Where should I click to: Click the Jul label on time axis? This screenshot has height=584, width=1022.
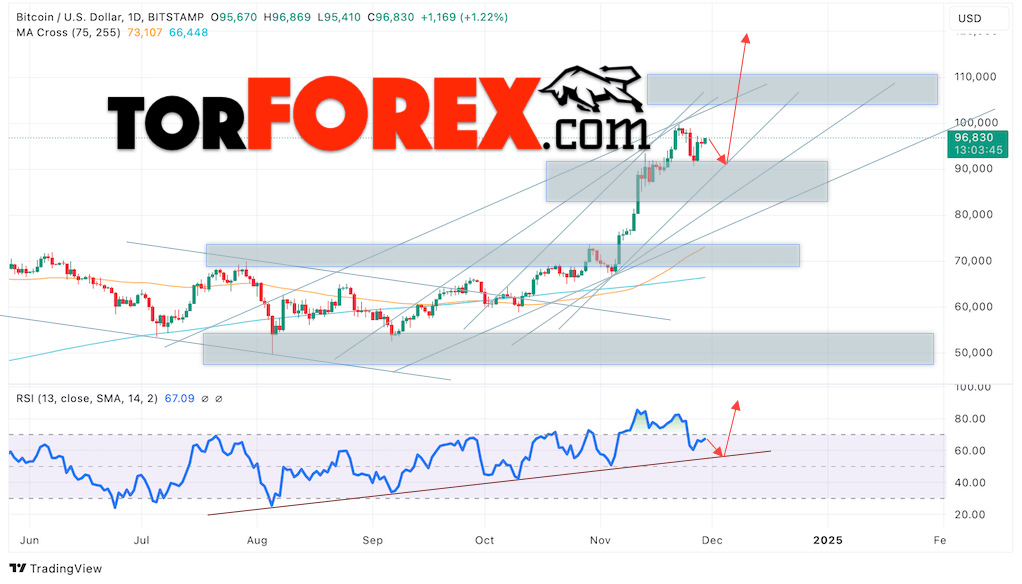[141, 540]
